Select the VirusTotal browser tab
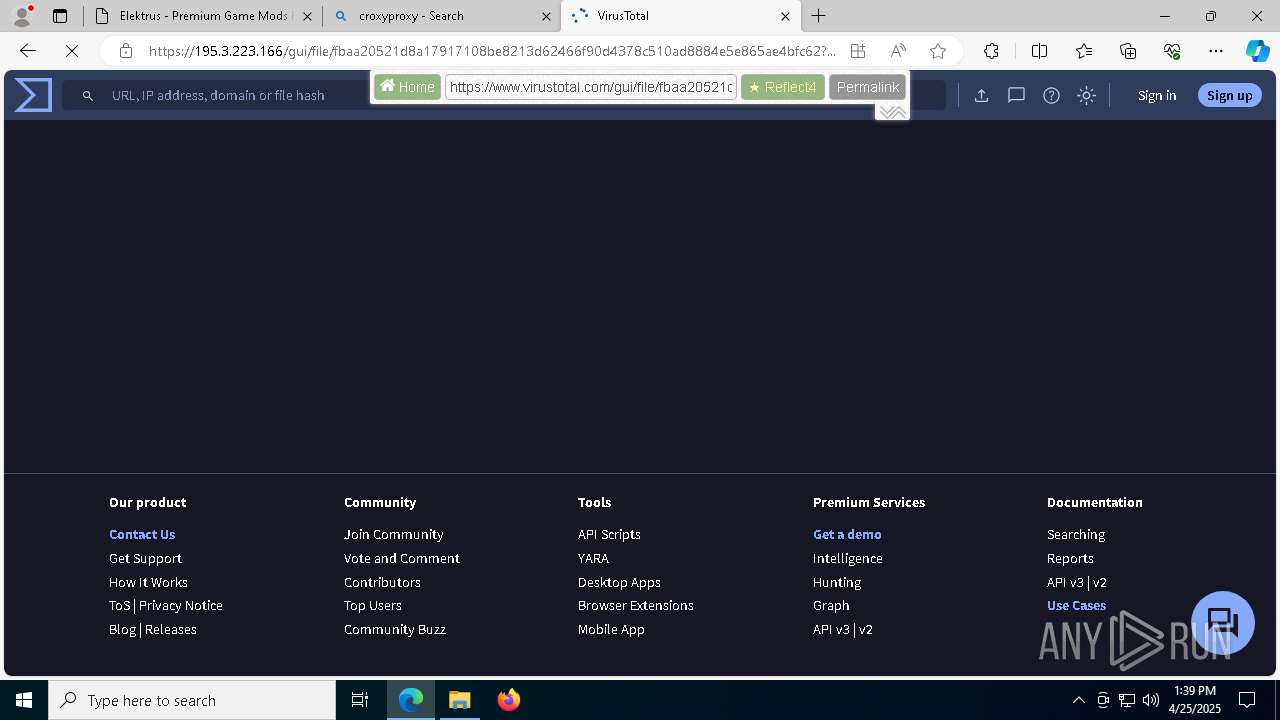Image resolution: width=1280 pixels, height=720 pixels. (680, 16)
